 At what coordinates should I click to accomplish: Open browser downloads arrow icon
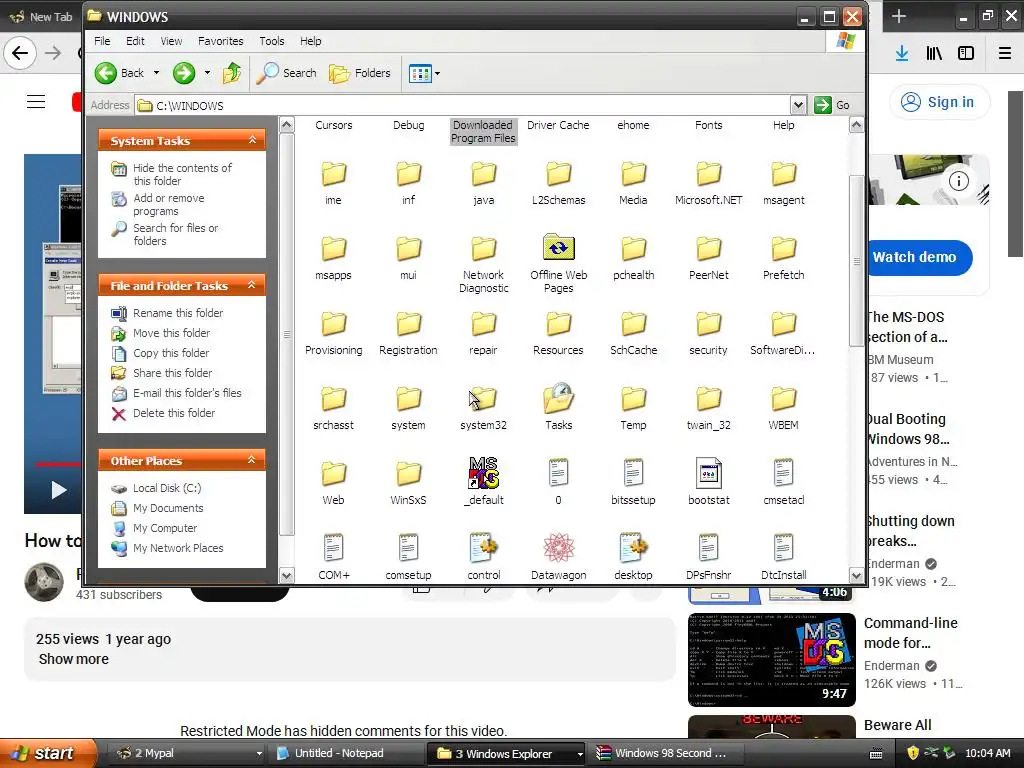(902, 54)
